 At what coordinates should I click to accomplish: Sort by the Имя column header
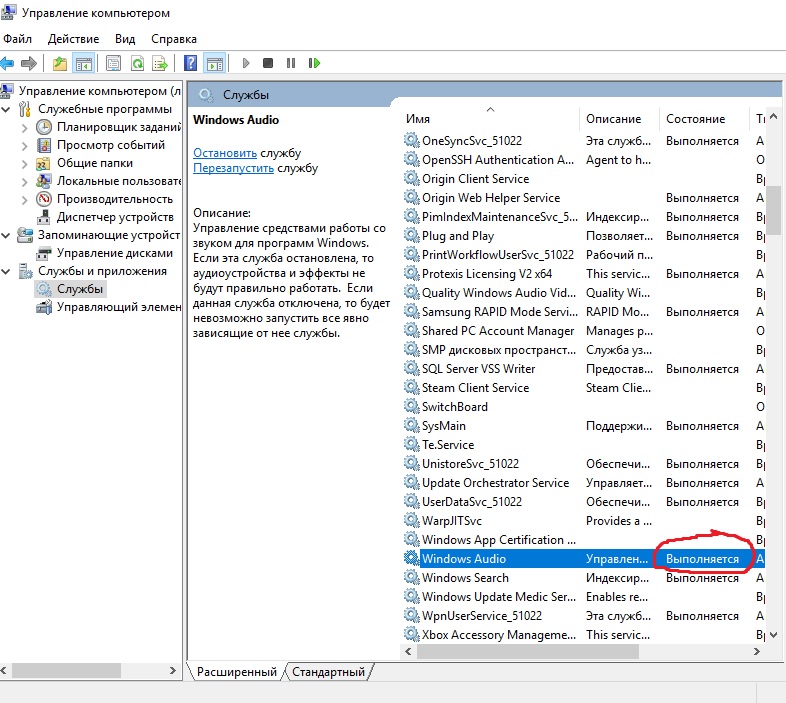490,119
